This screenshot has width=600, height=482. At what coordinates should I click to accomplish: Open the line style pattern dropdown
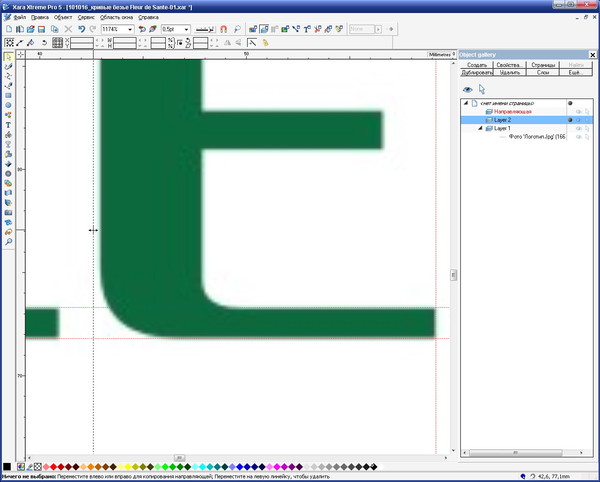point(205,29)
